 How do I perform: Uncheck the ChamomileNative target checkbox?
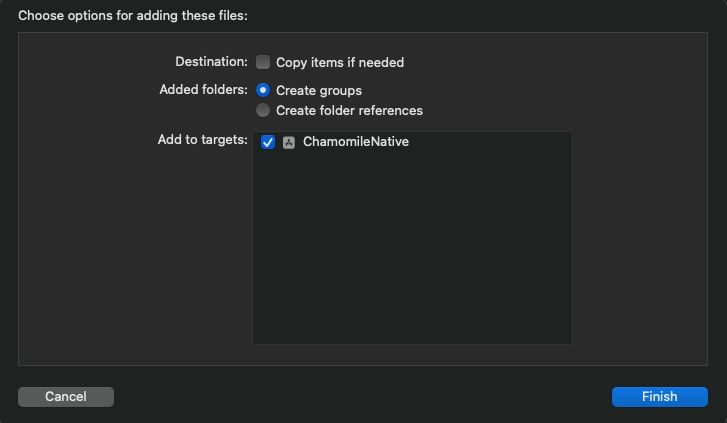point(268,143)
